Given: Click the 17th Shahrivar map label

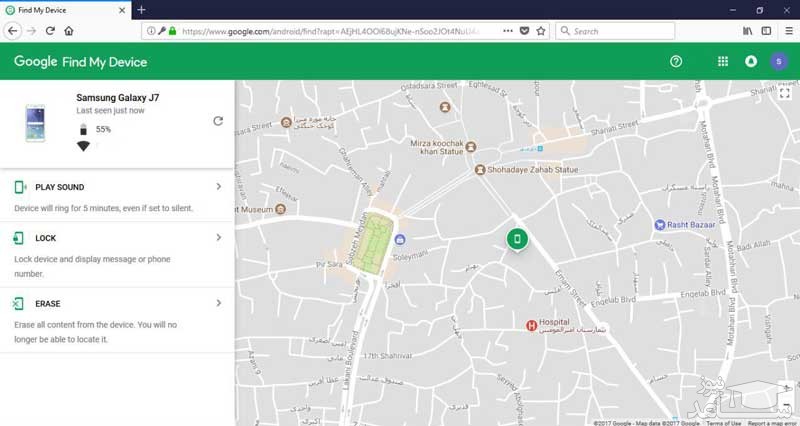Looking at the screenshot, I should tap(387, 356).
